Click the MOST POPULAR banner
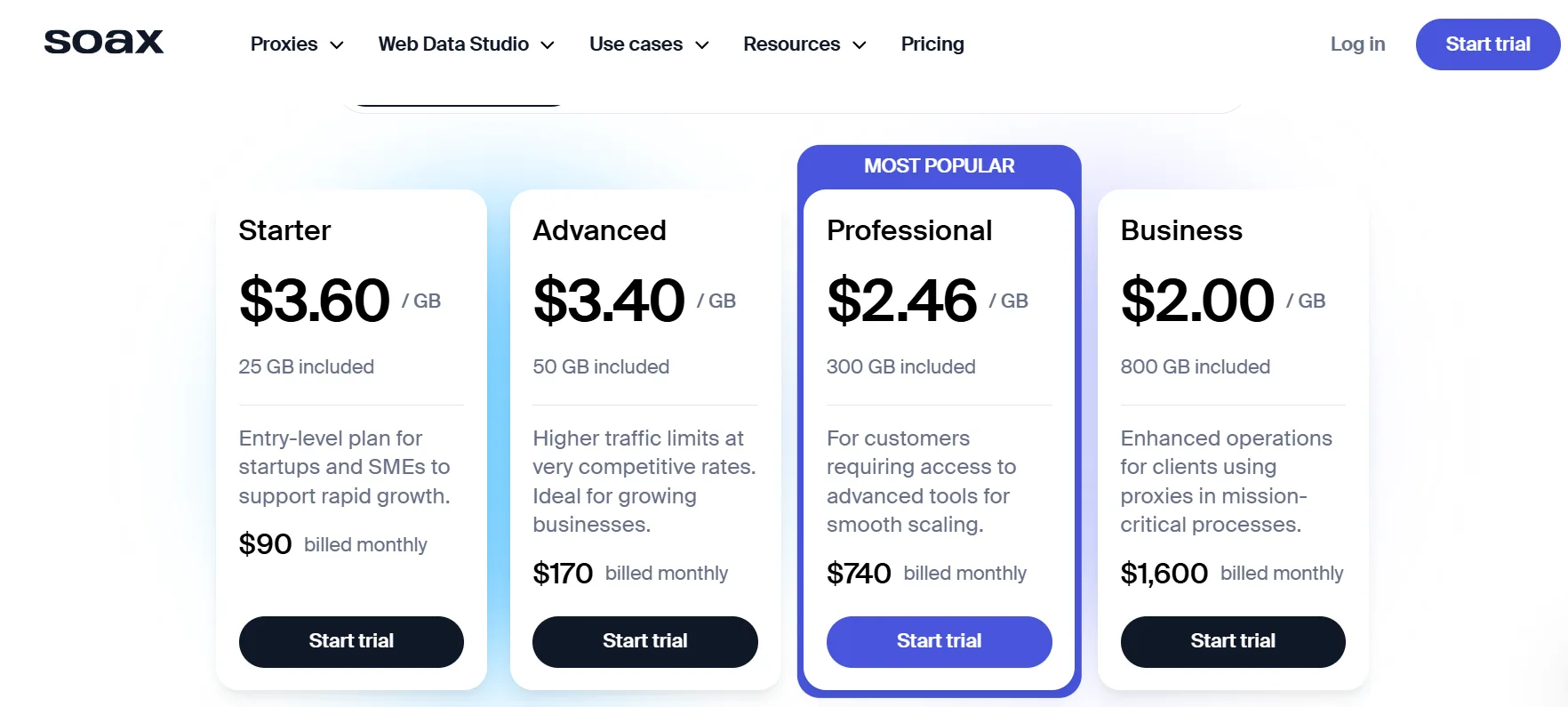This screenshot has width=1568, height=707. coord(939,165)
